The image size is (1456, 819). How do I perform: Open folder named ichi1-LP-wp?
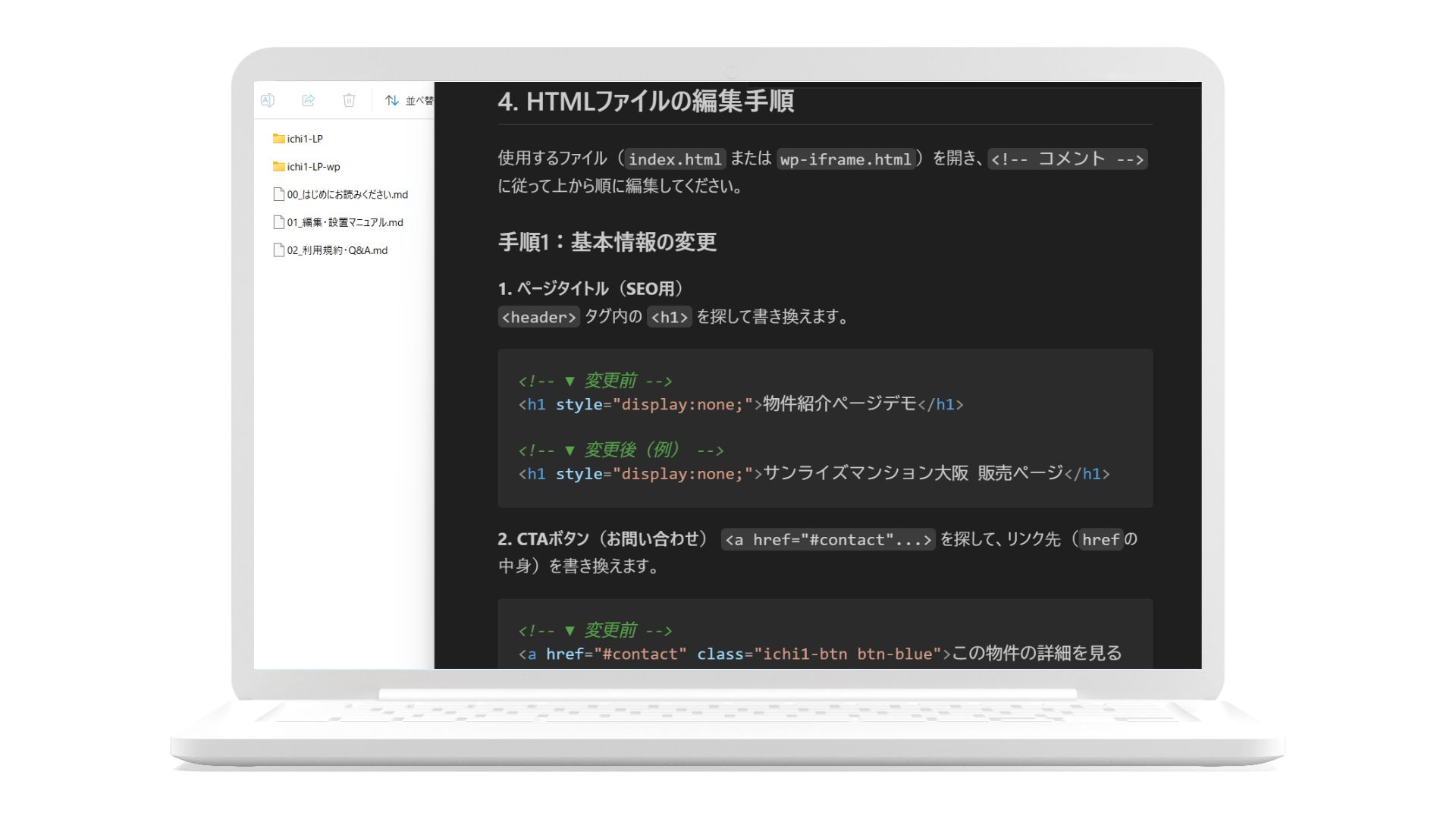point(313,167)
